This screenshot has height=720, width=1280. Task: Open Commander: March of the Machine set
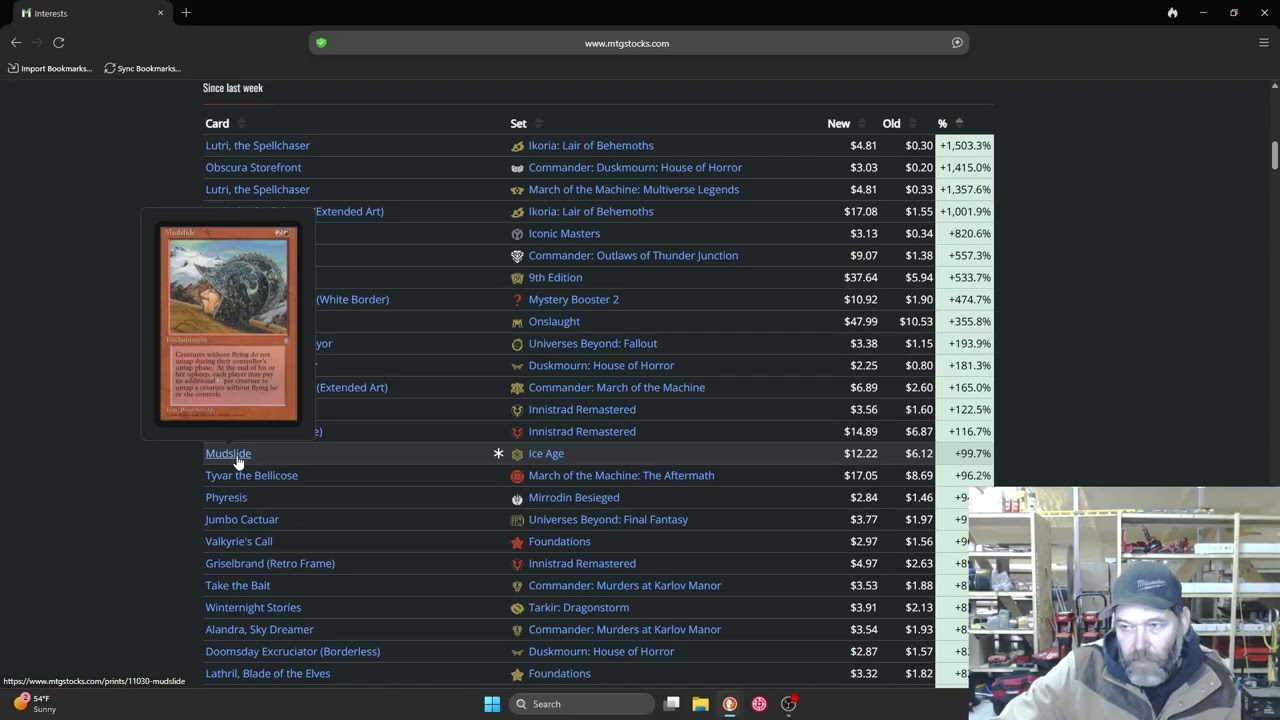[616, 387]
